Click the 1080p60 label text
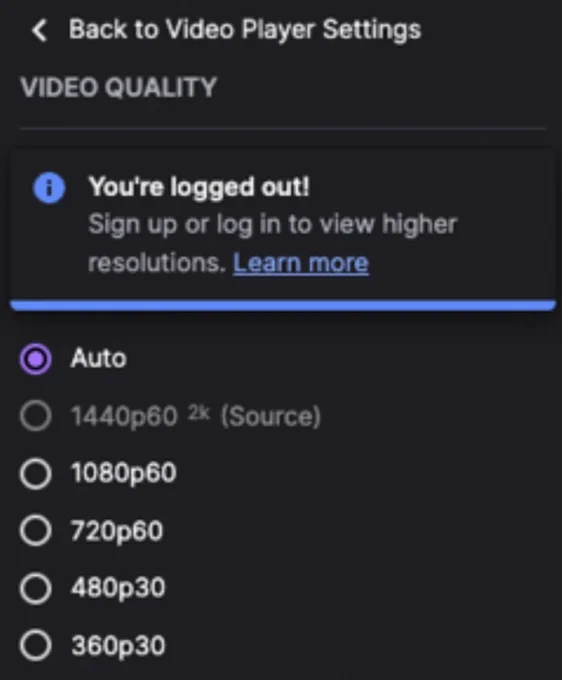Viewport: 562px width, 680px height. pos(124,472)
